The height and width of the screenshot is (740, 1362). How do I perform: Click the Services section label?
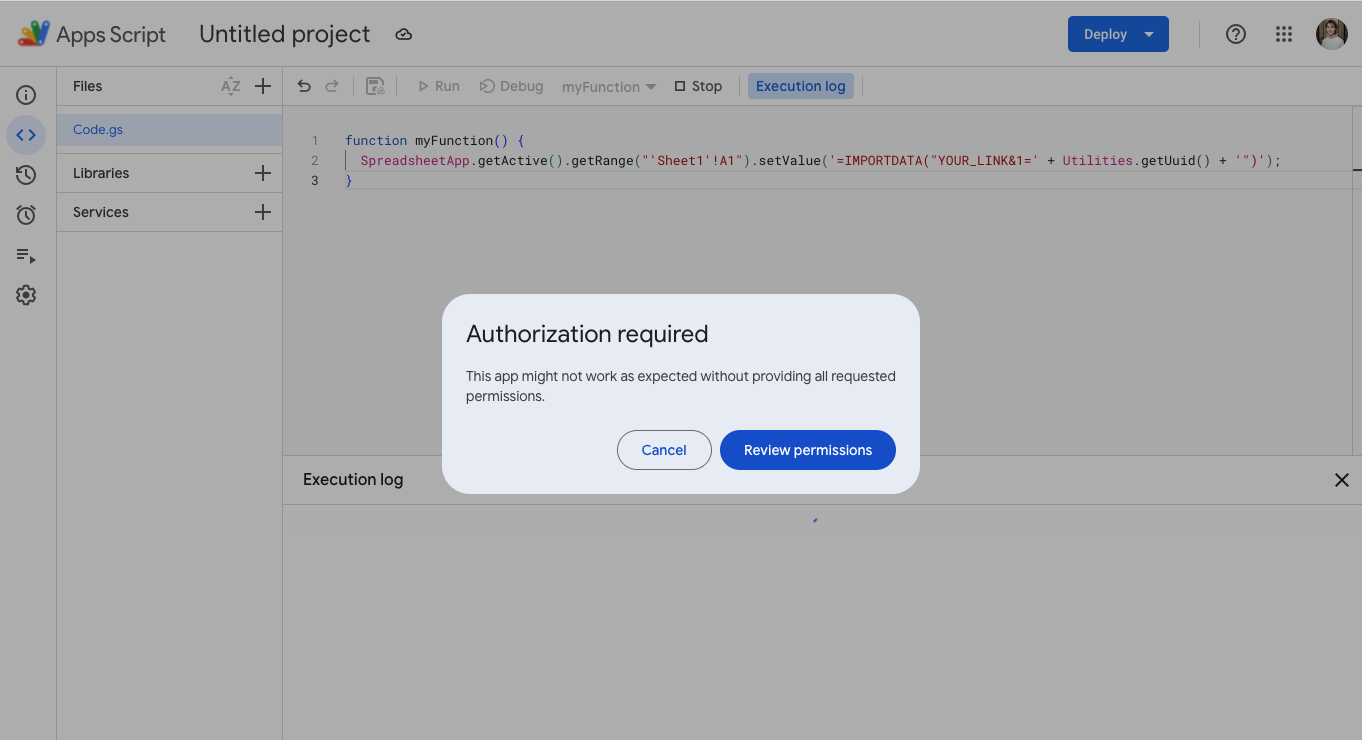[x=101, y=212]
